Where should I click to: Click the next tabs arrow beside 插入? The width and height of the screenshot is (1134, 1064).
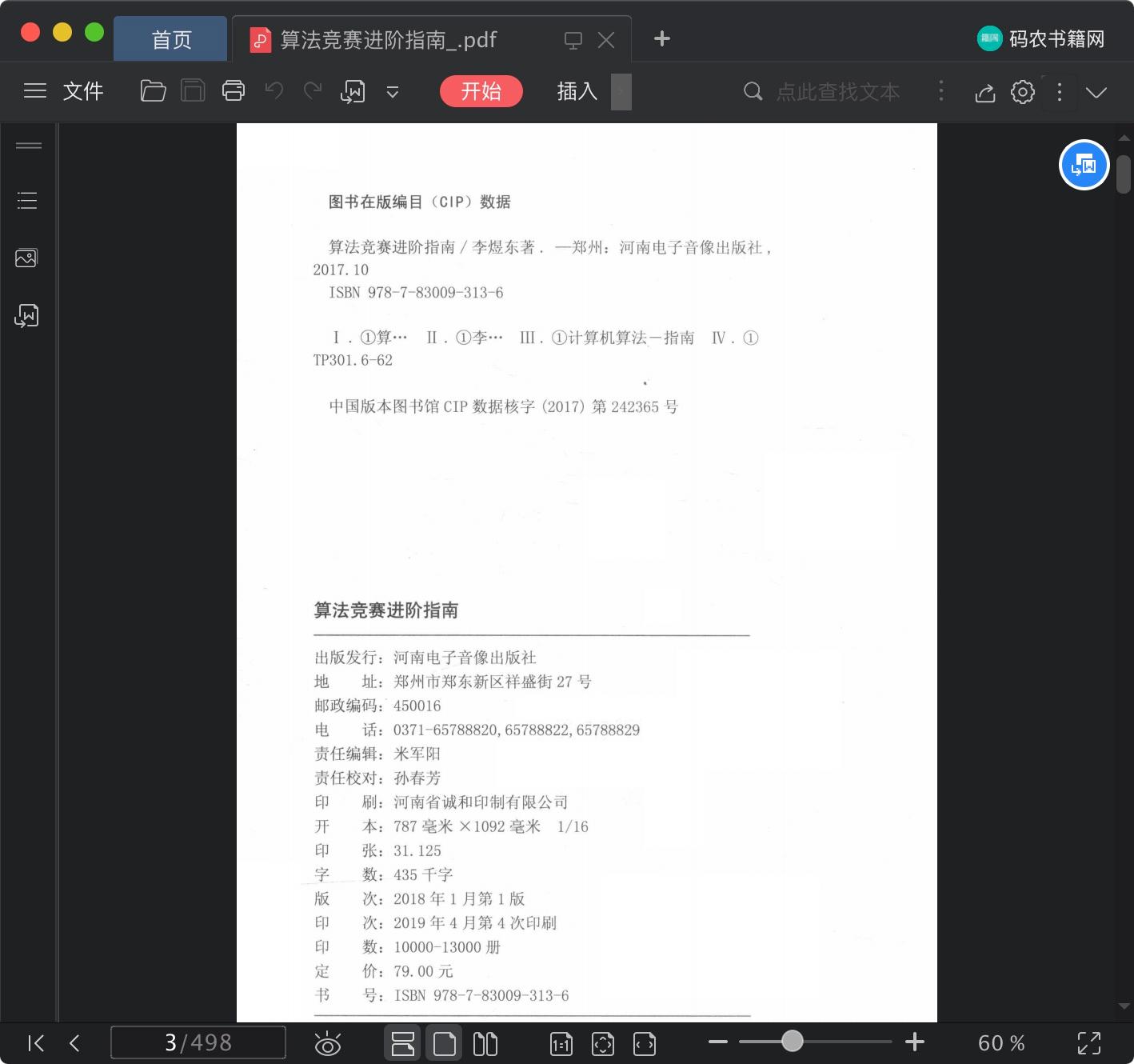coord(621,91)
